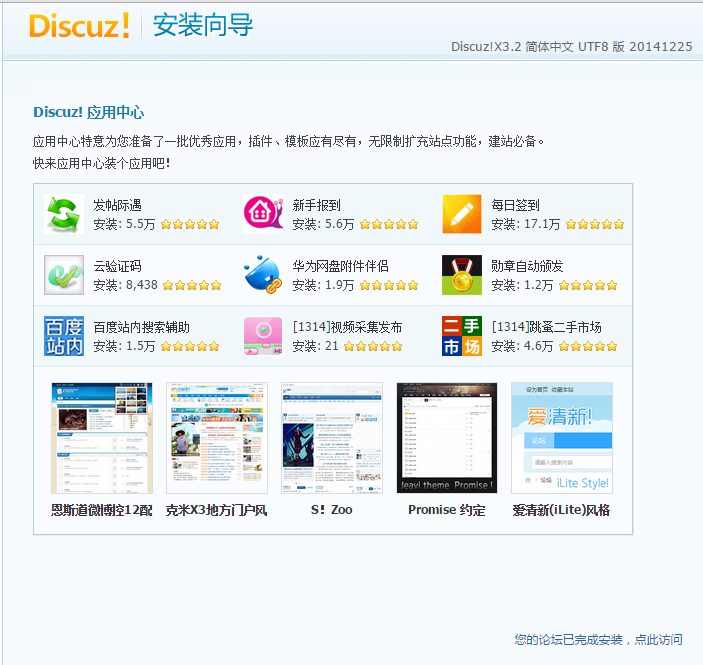Choose the 爱清新(iLite)风格 template preview
Screen dimensions: 703x665
561,438
